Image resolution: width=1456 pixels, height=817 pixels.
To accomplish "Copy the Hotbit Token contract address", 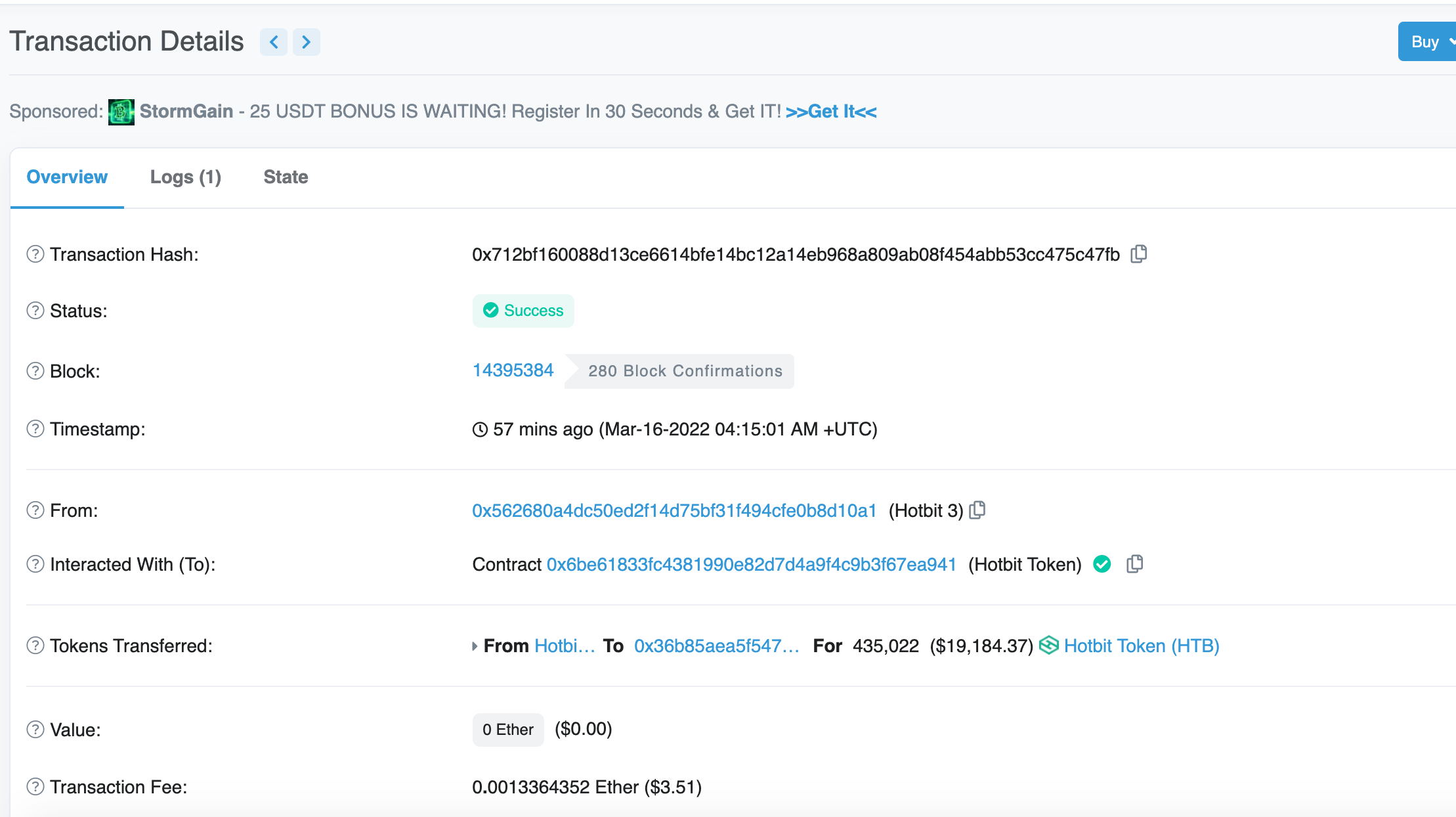I will pos(1134,564).
